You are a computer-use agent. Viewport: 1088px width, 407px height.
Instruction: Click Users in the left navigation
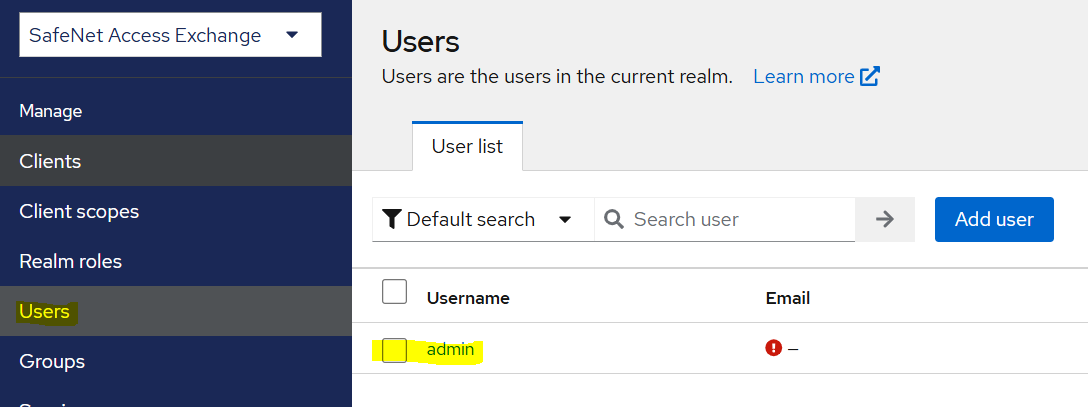[45, 311]
